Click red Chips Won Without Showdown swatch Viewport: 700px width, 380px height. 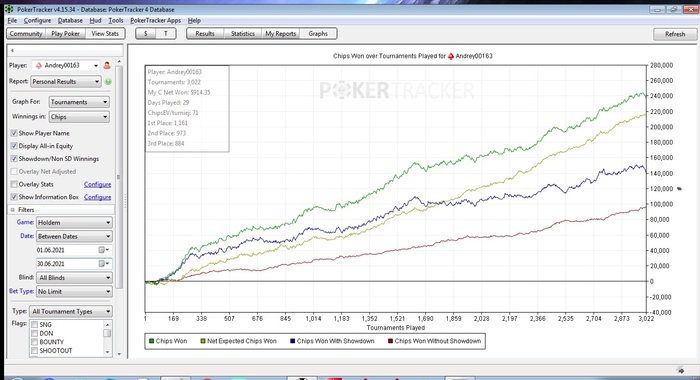coord(390,341)
